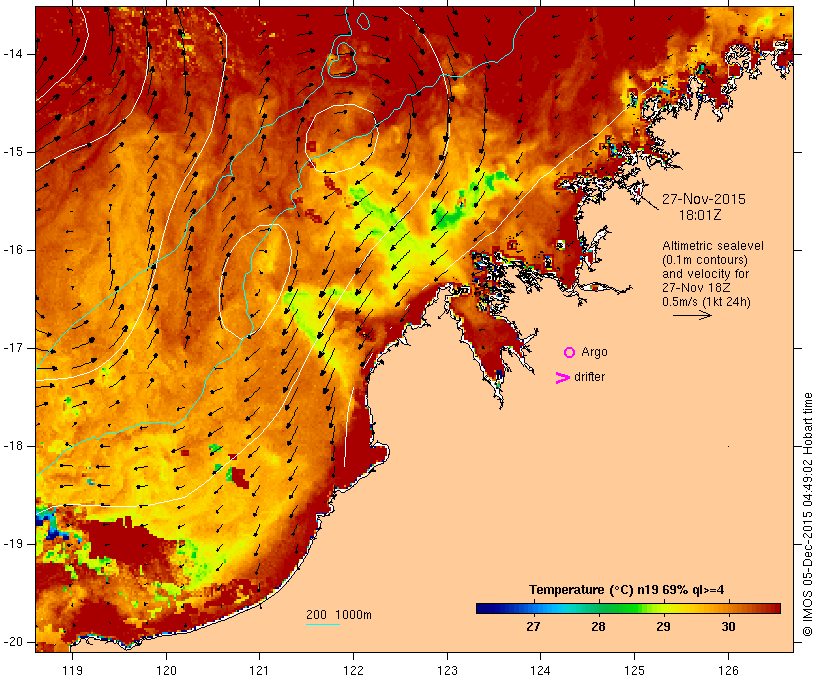Image resolution: width=820 pixels, height=680 pixels.
Task: Click the magenta Argo circle legend symbol
Action: click(570, 353)
